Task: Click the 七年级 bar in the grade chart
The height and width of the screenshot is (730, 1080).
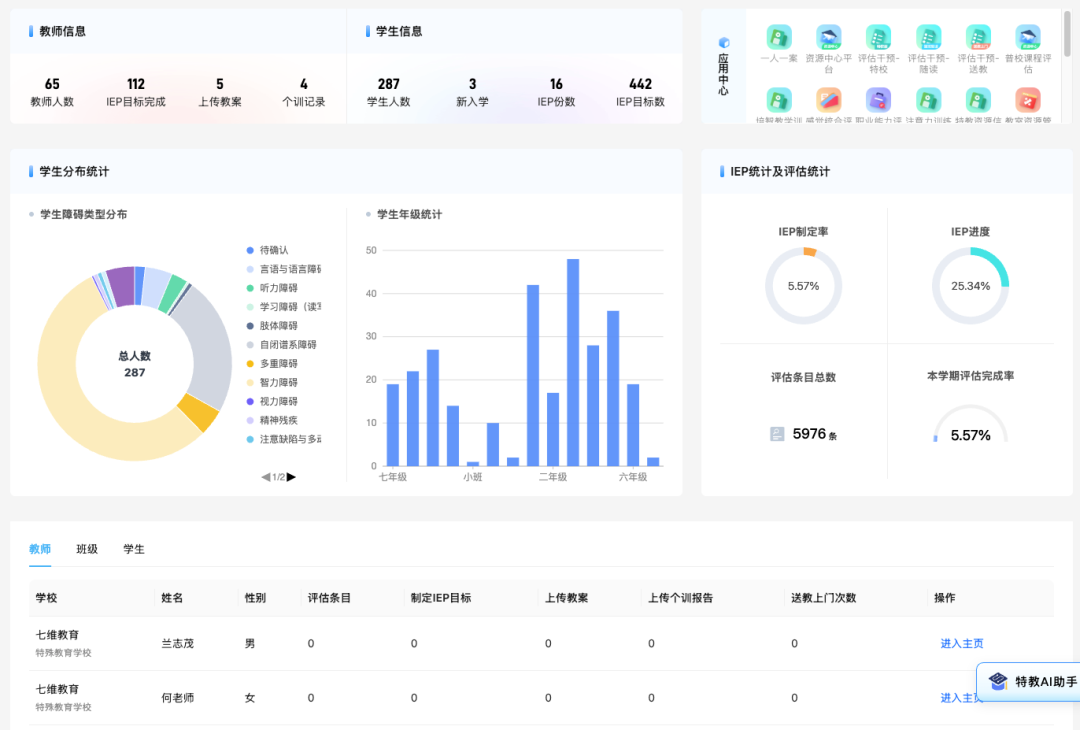Action: pos(393,425)
